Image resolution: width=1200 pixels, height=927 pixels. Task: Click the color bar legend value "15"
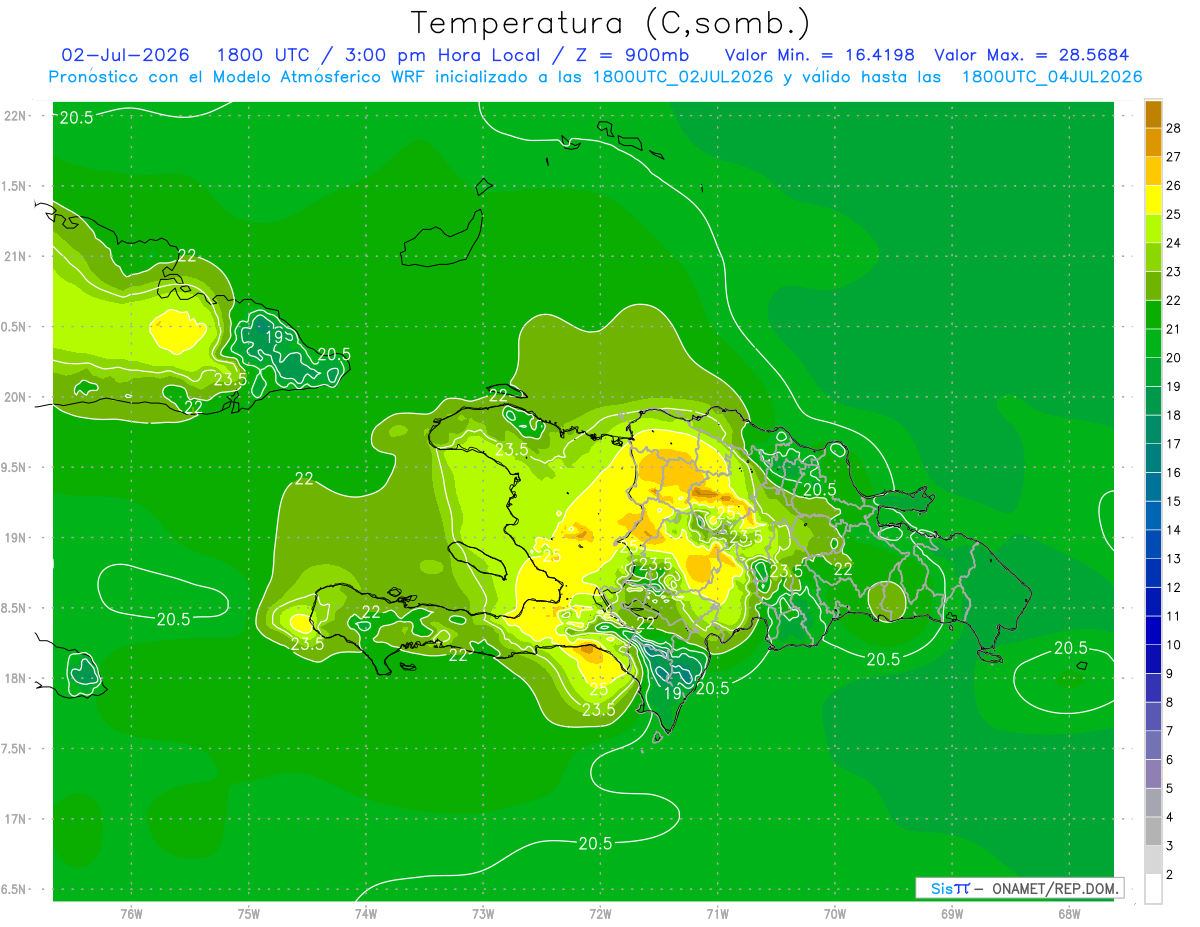[1174, 502]
